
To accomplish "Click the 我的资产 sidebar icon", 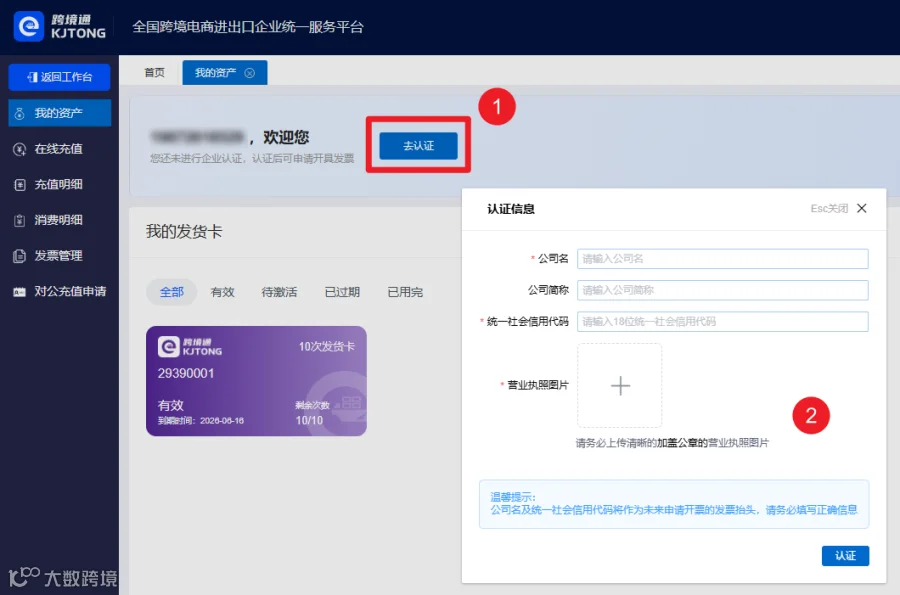I will 20,114.
